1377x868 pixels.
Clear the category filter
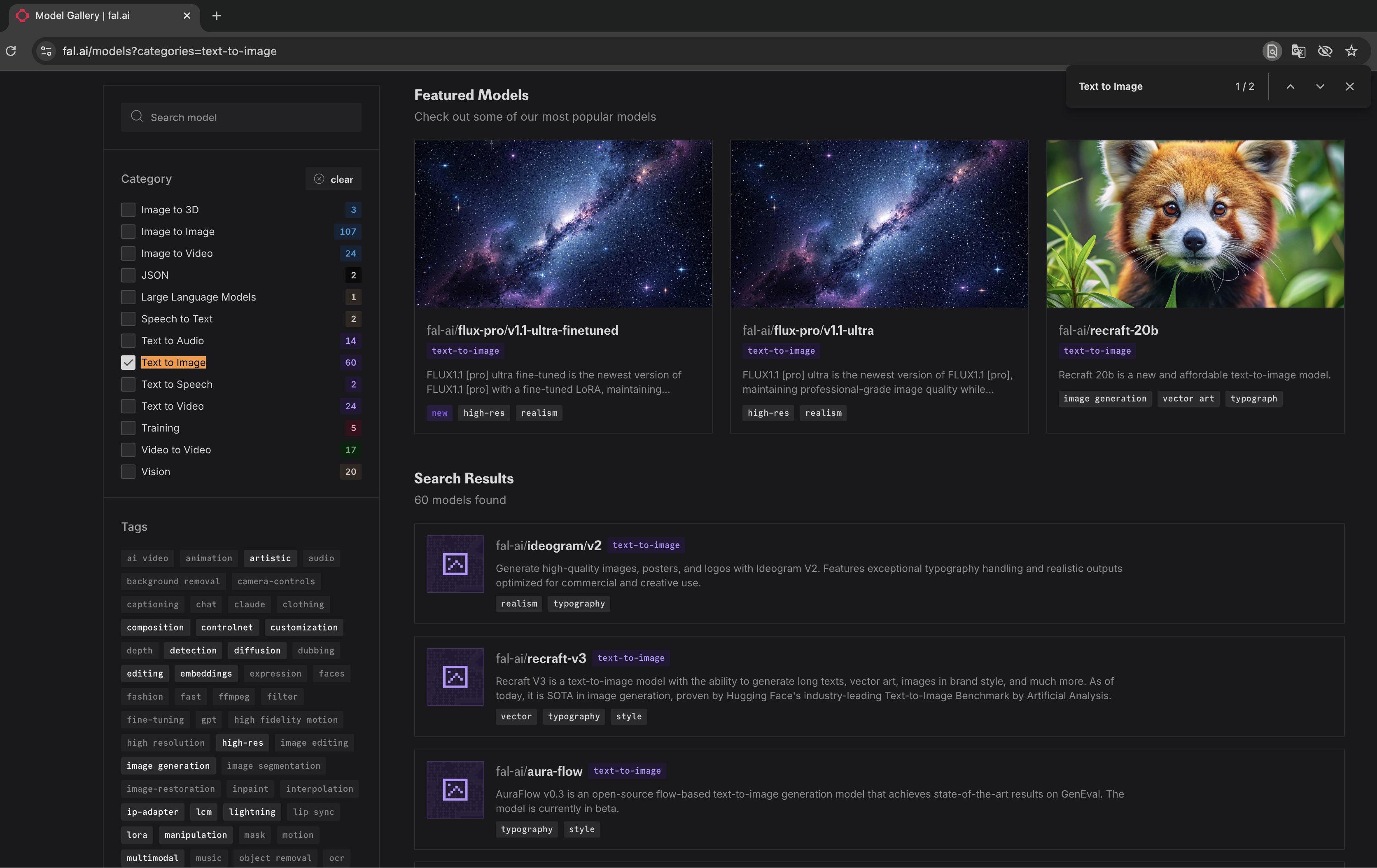(x=334, y=179)
